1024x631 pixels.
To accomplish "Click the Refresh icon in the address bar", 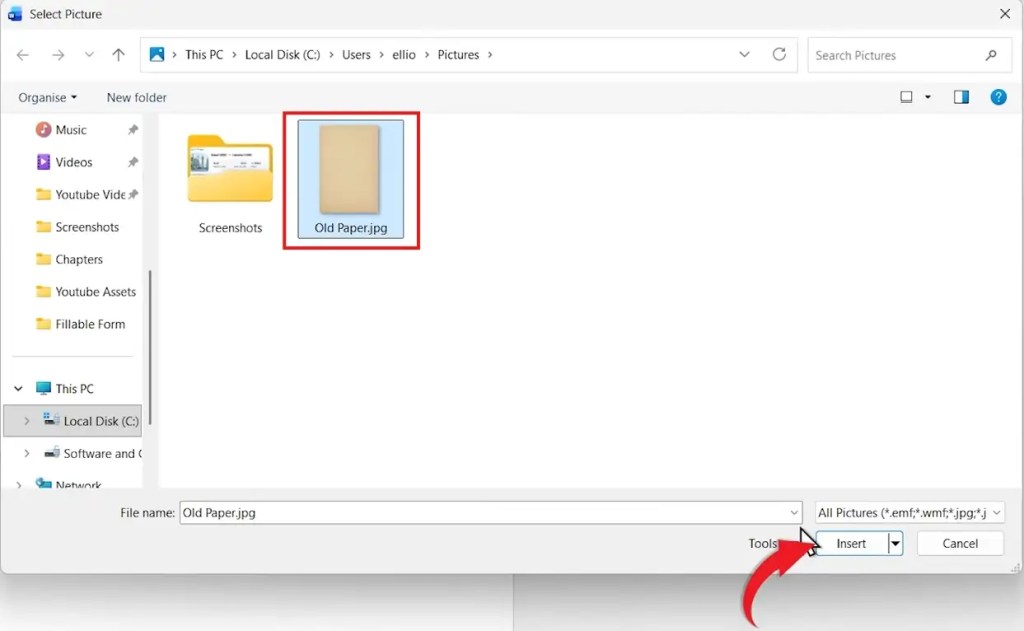I will point(779,55).
